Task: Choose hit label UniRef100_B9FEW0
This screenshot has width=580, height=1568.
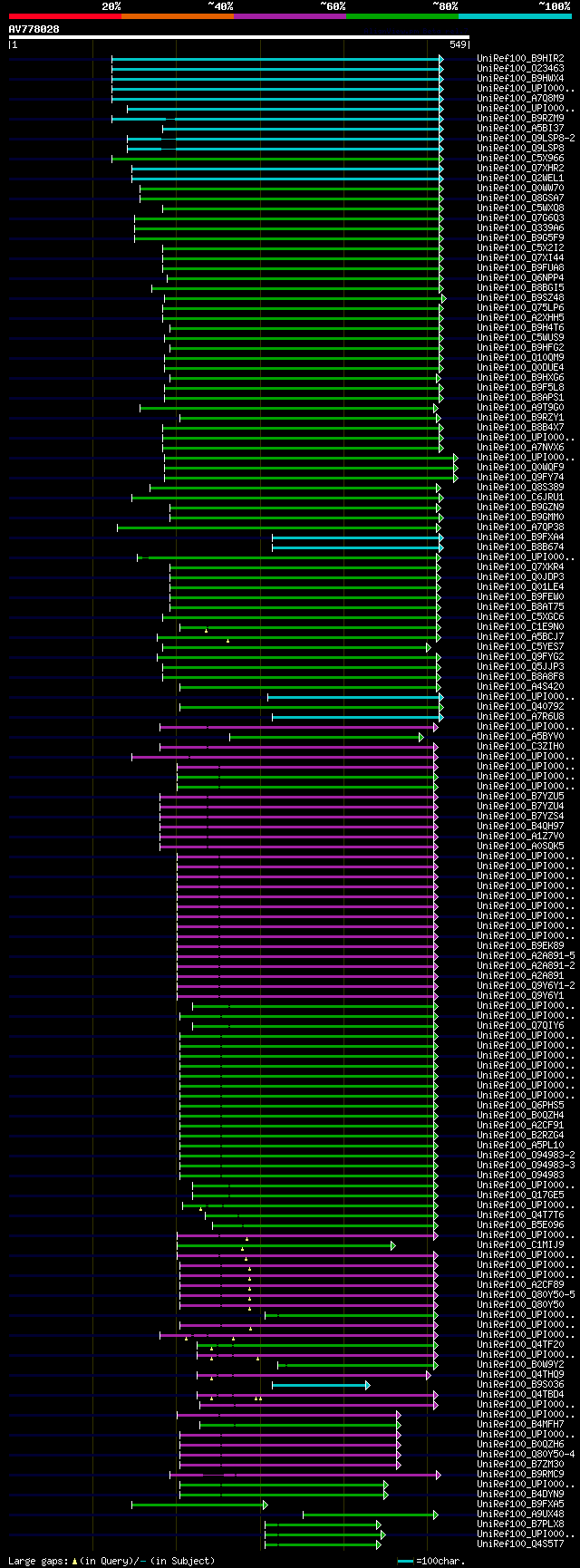Action: coord(520,597)
